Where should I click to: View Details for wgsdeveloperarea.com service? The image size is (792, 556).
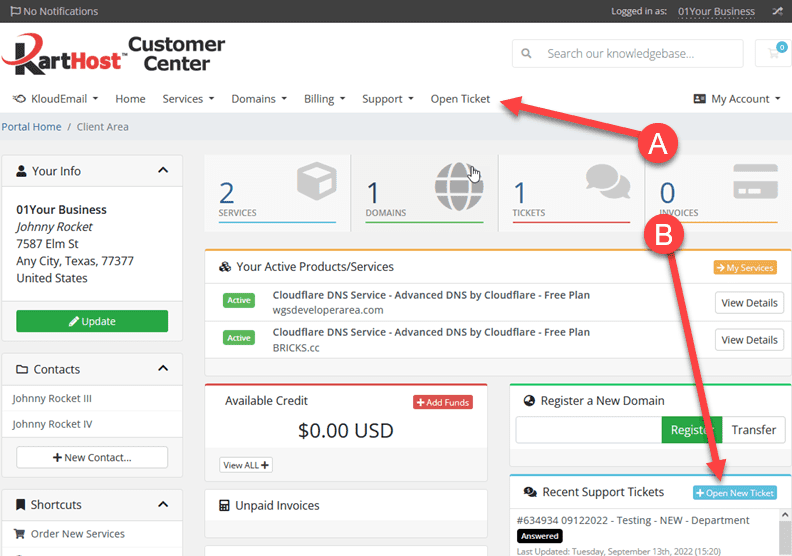click(749, 303)
